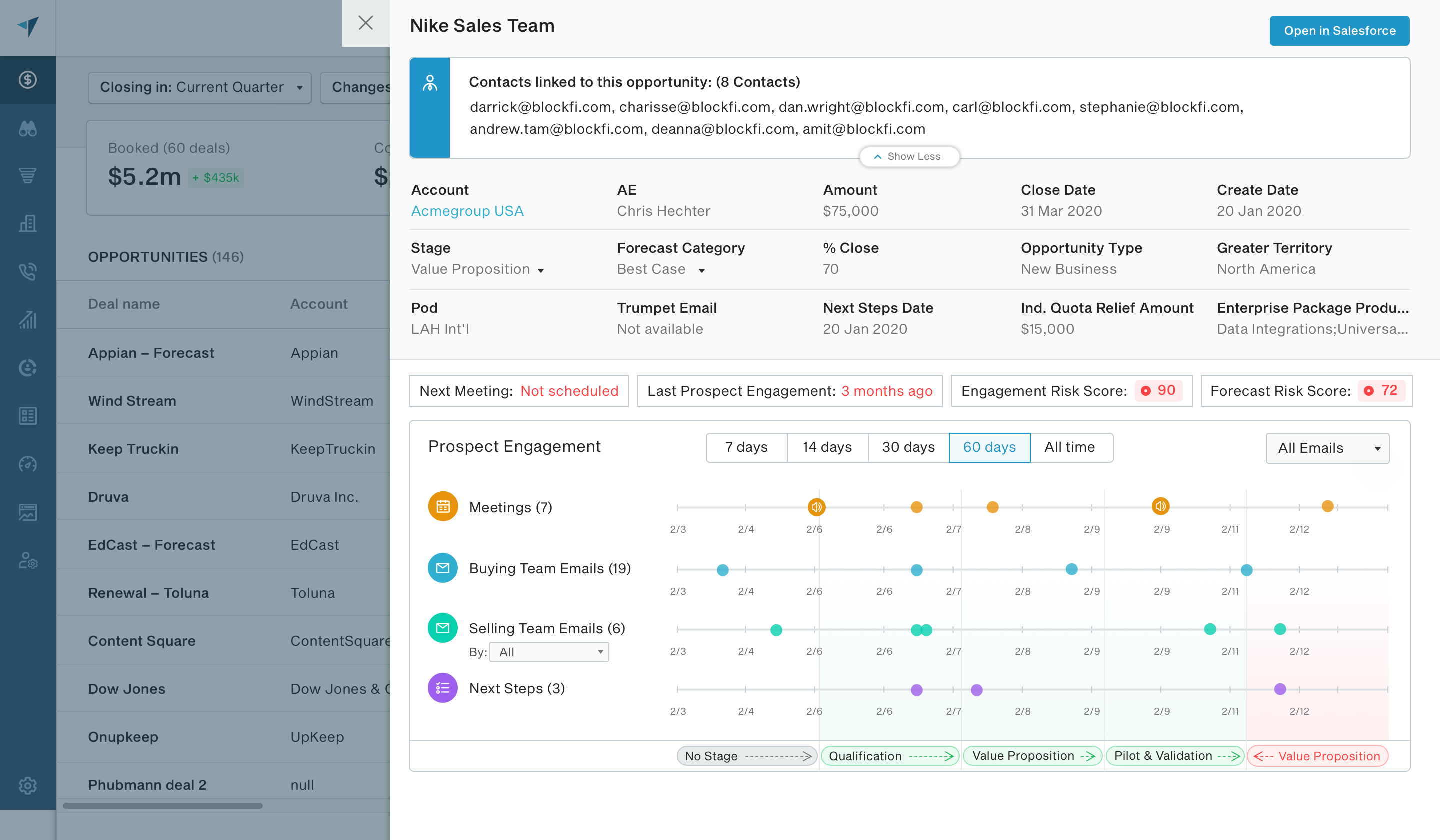Click the settings gear icon

click(x=27, y=785)
